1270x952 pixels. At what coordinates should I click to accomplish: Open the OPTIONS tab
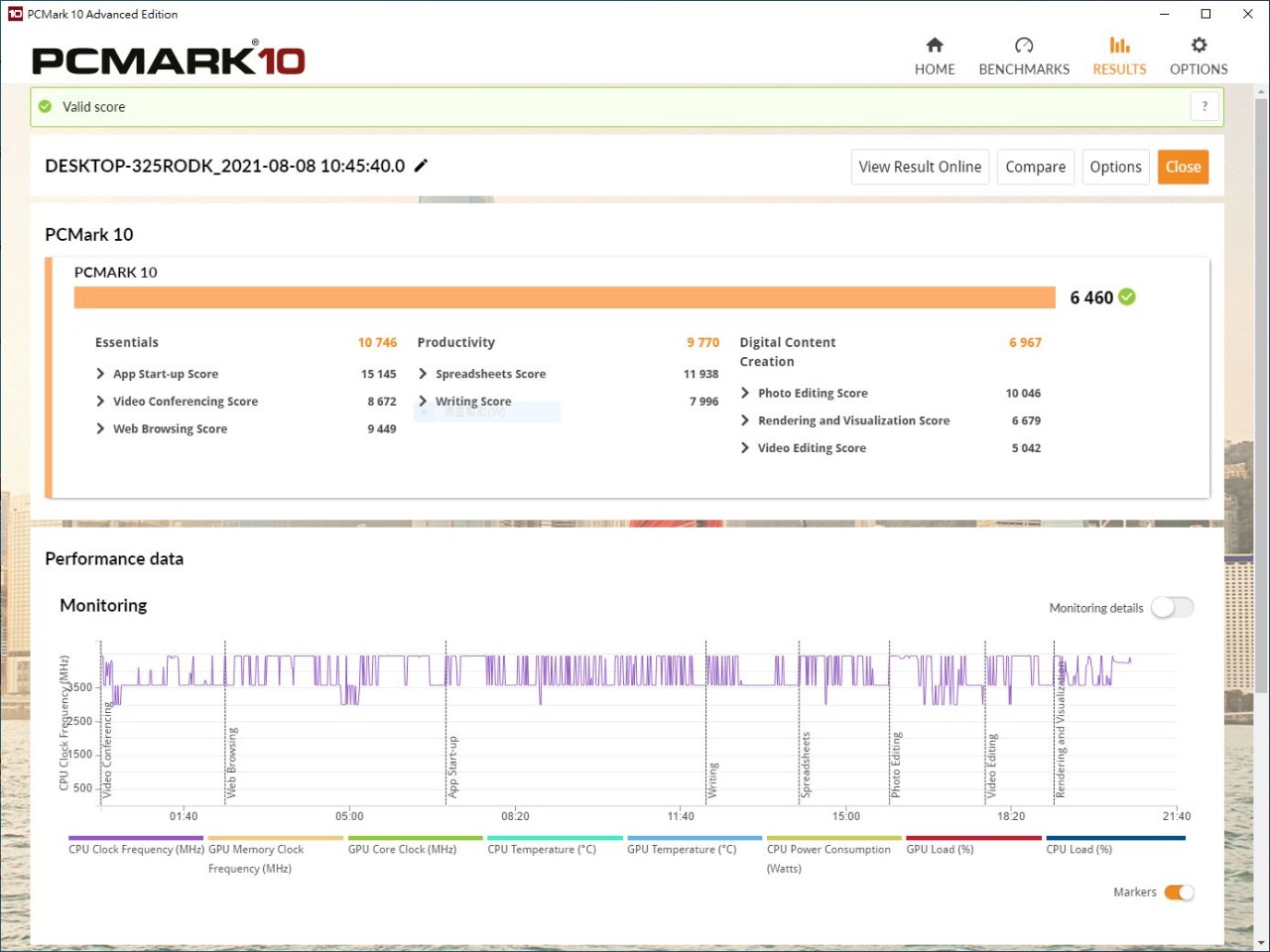(x=1199, y=57)
